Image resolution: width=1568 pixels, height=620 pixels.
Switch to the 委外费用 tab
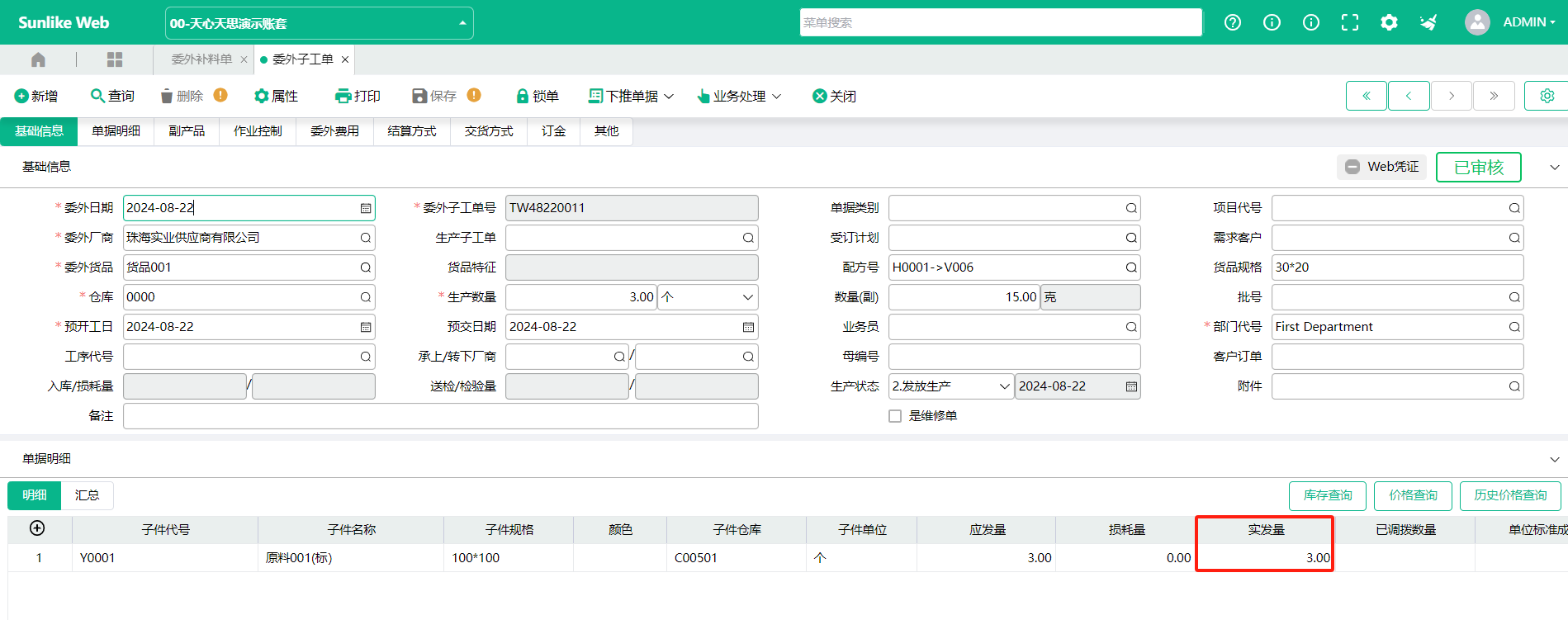coord(334,131)
